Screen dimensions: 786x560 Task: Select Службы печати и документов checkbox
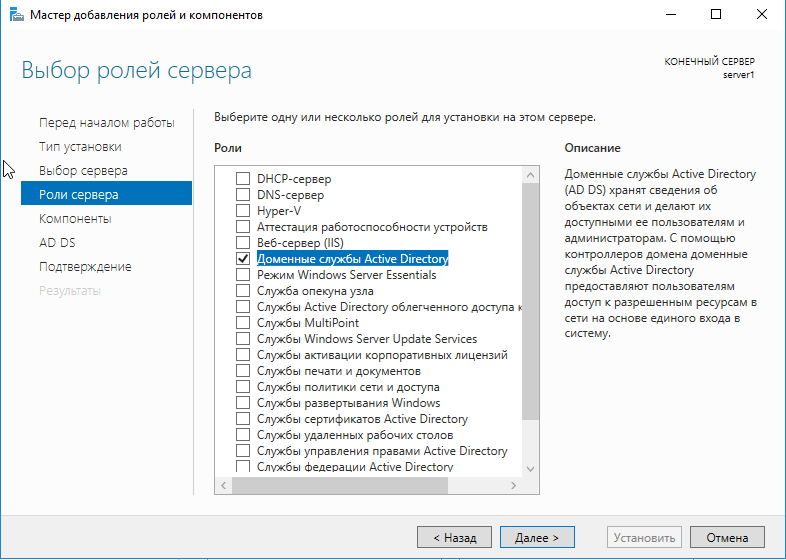pyautogui.click(x=242, y=371)
